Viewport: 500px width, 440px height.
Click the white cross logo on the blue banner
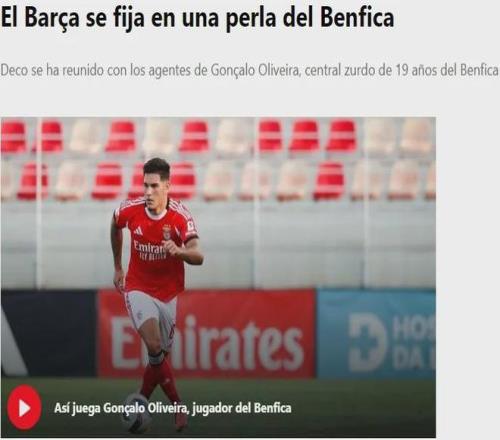(367, 343)
